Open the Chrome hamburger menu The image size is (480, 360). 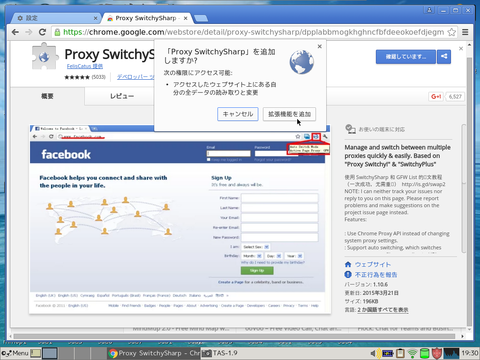(x=465, y=32)
